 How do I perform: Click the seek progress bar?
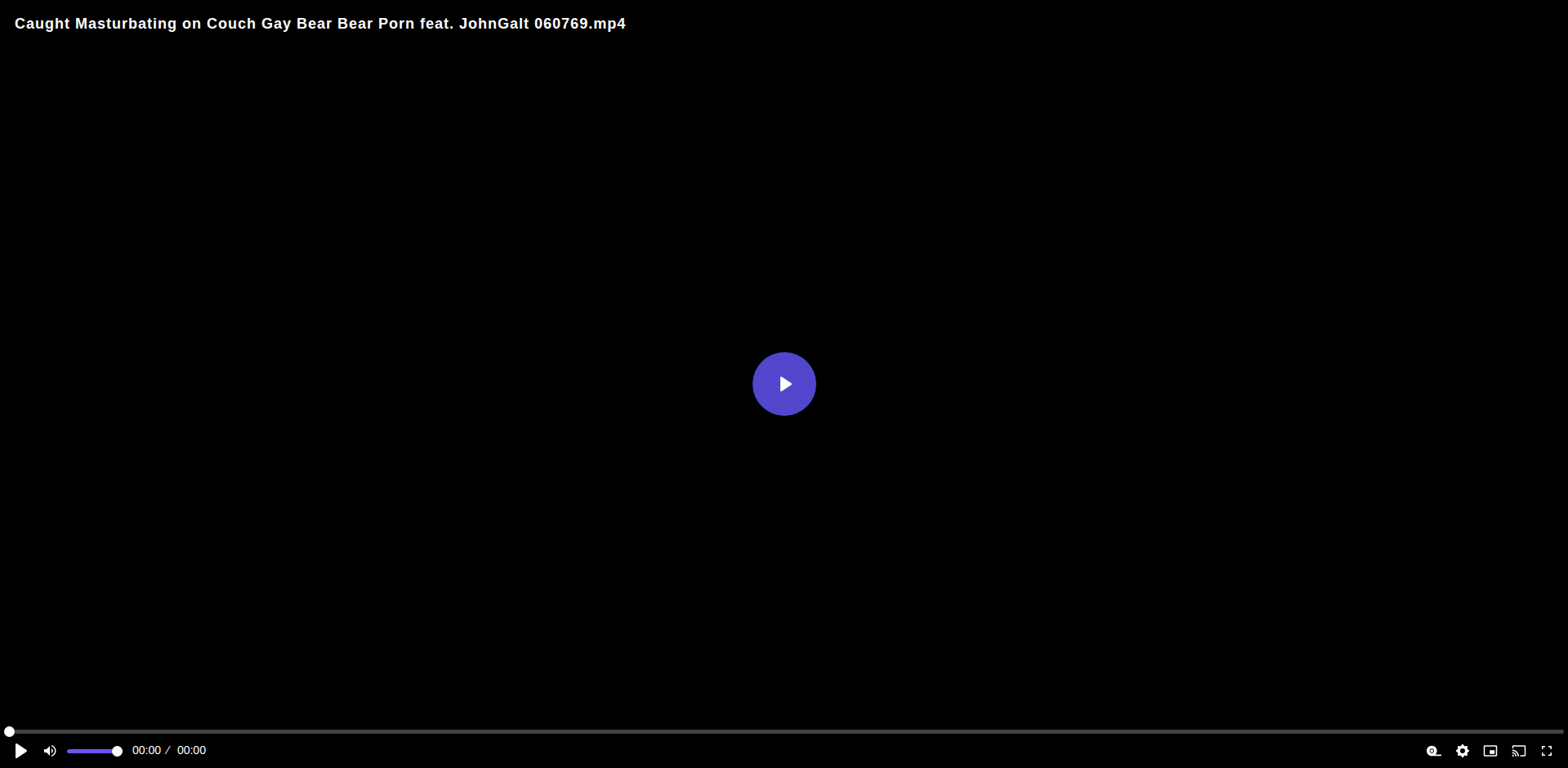784,731
